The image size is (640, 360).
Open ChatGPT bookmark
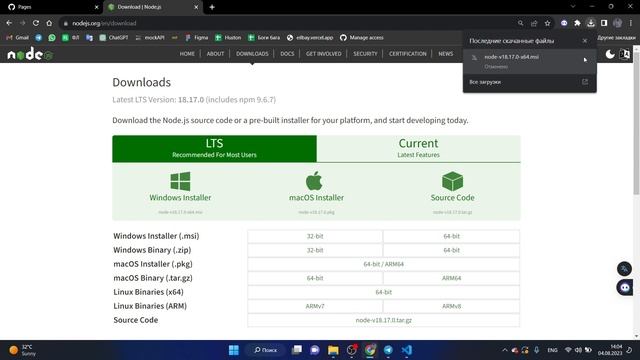pyautogui.click(x=114, y=38)
